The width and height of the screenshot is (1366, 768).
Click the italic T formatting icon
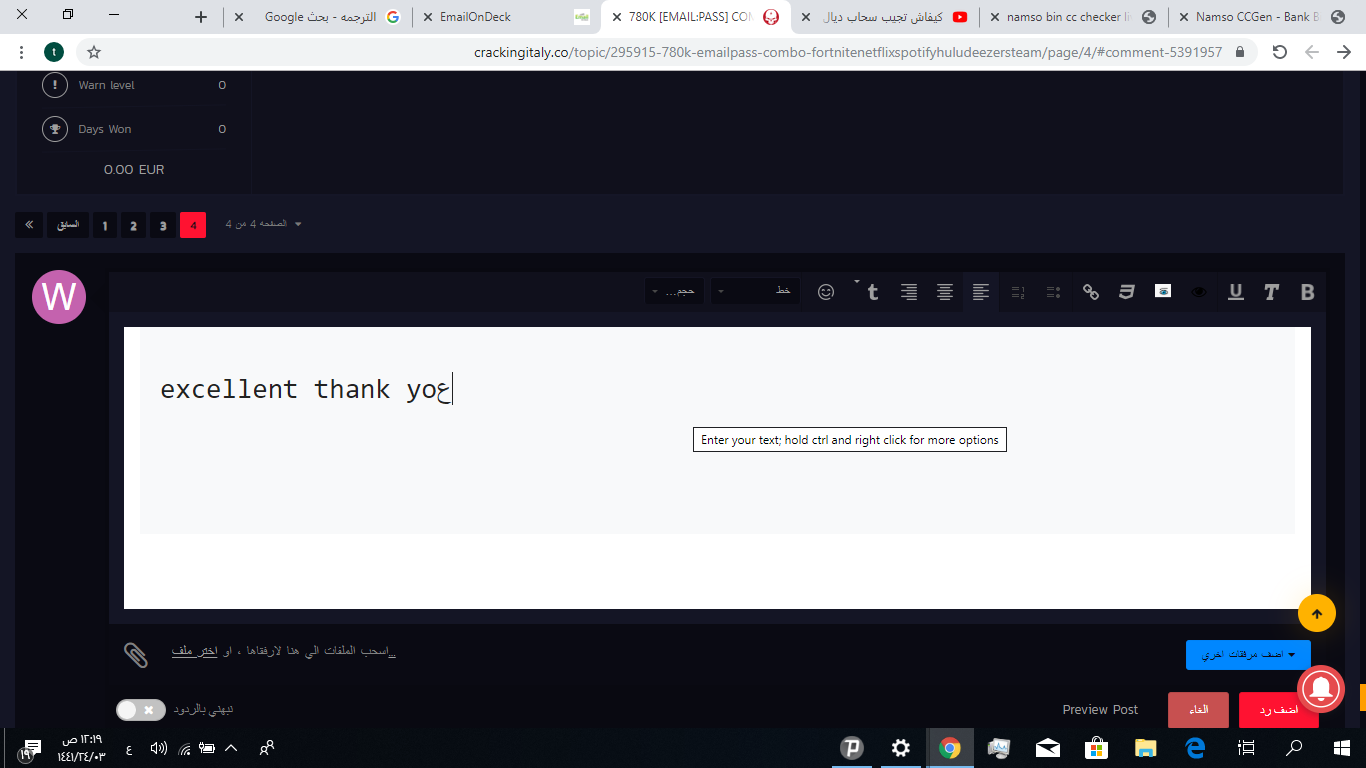pos(1271,292)
